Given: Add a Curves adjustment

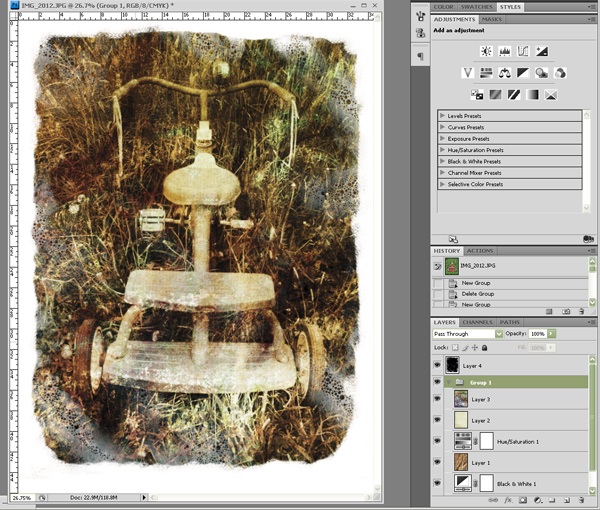Looking at the screenshot, I should tap(523, 51).
